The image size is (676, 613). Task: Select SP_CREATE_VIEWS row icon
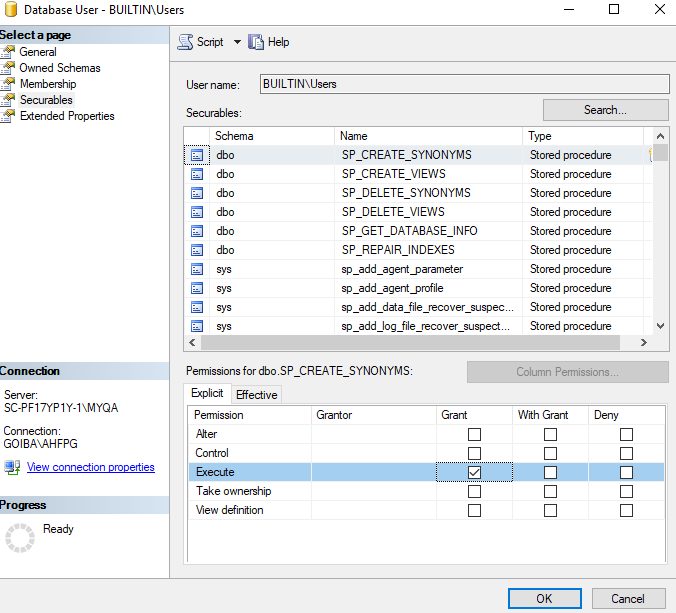click(197, 174)
